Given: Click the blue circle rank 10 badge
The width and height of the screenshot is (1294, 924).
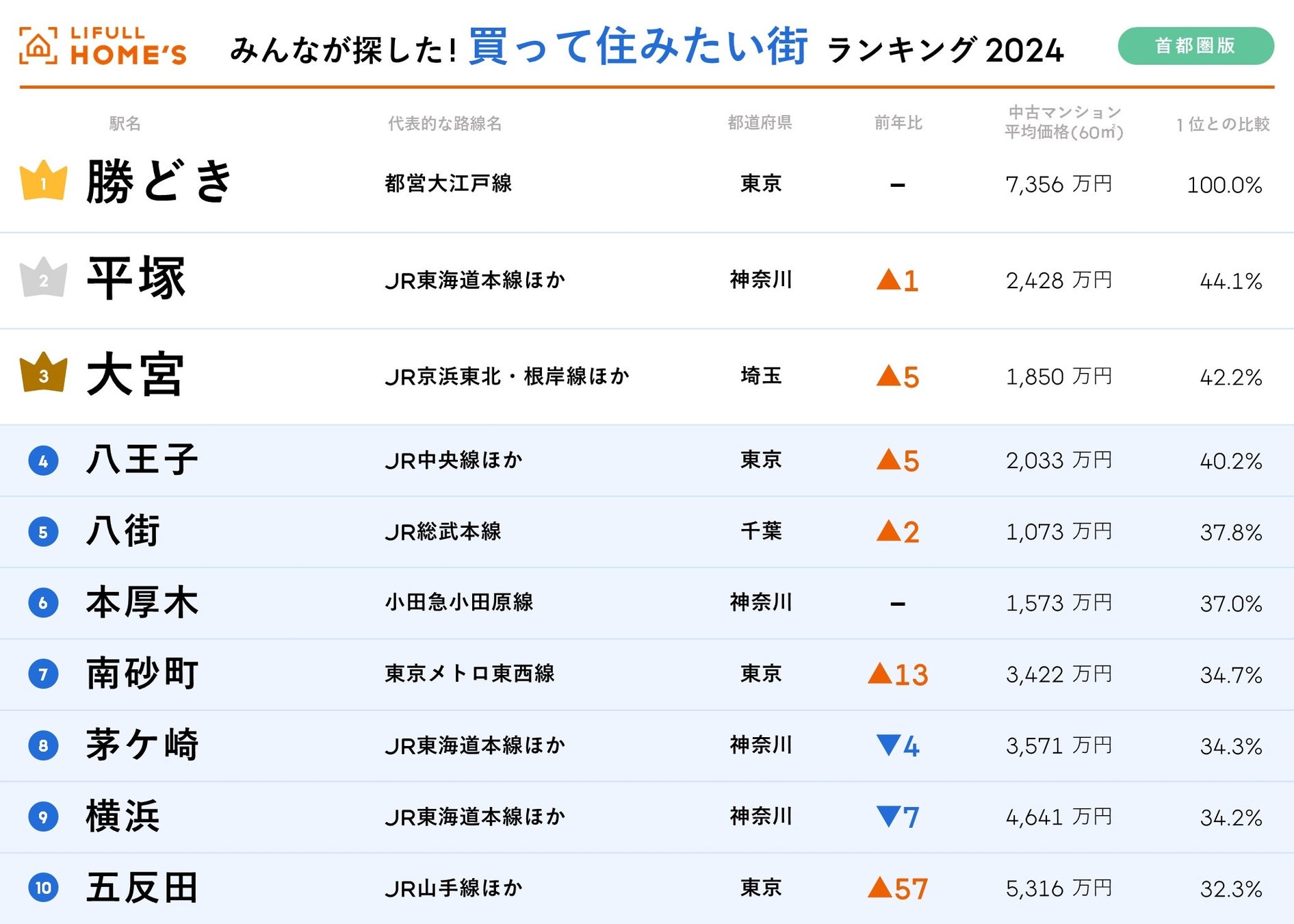Looking at the screenshot, I should point(43,888).
